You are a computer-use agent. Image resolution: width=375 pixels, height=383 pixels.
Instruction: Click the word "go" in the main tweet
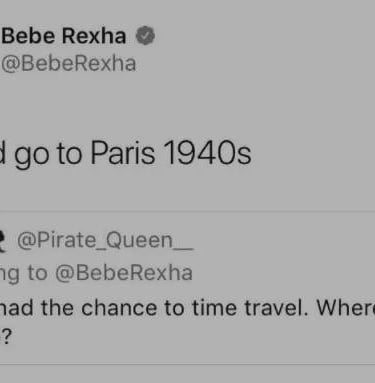coord(32,155)
